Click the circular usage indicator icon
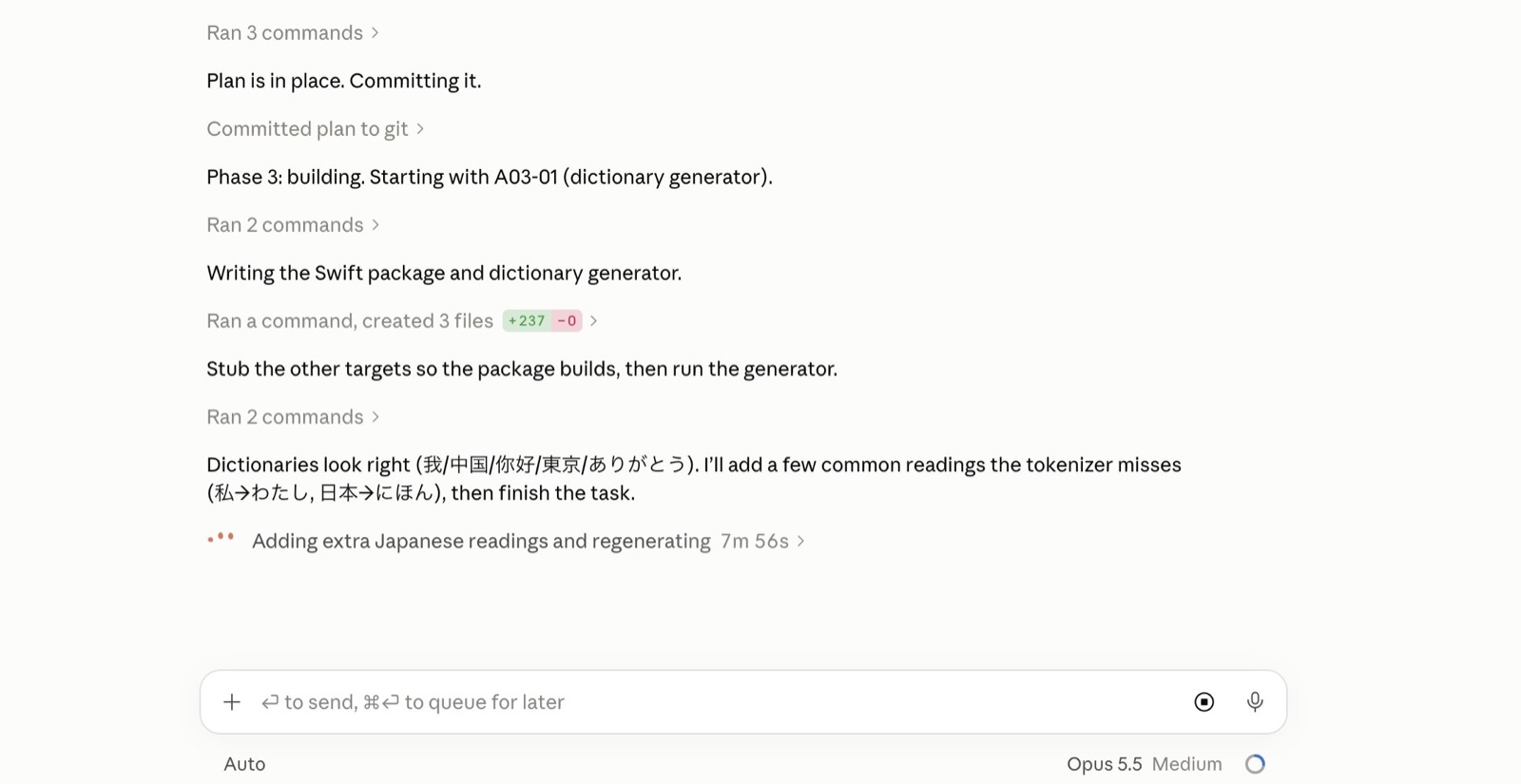1521x784 pixels. [1255, 764]
